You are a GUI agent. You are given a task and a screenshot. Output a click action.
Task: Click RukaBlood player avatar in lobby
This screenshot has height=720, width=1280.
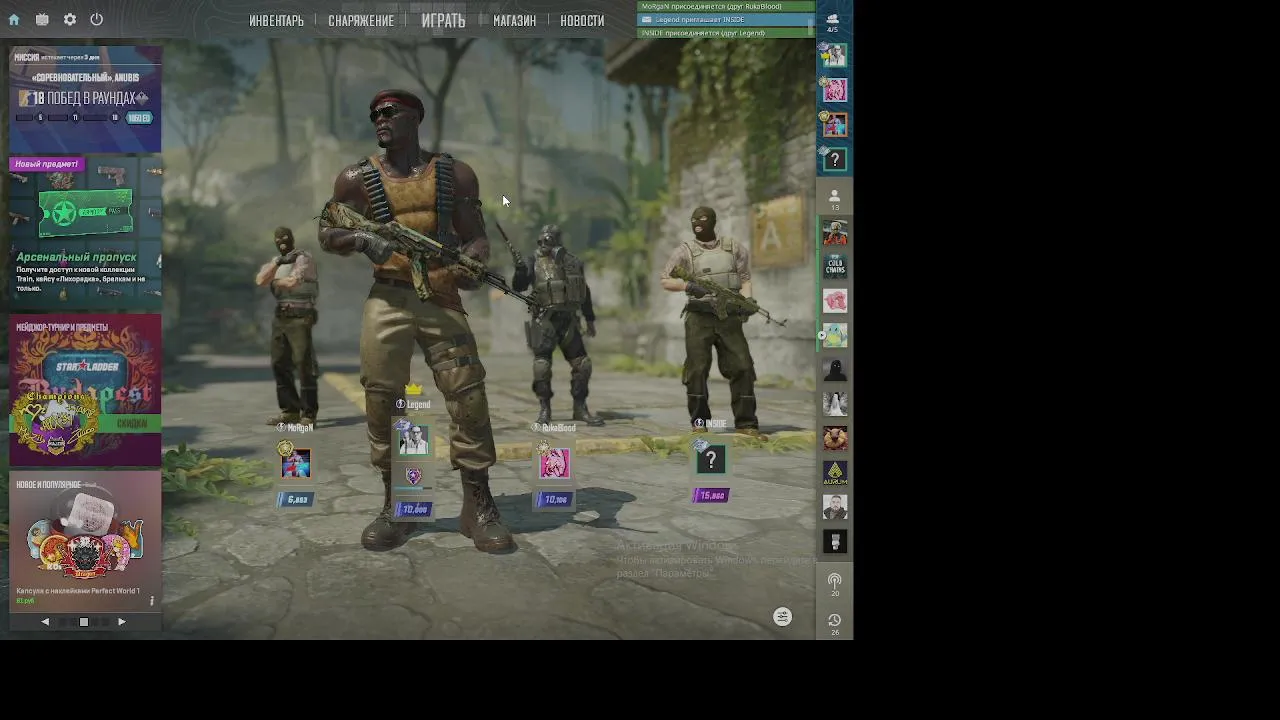pyautogui.click(x=555, y=463)
